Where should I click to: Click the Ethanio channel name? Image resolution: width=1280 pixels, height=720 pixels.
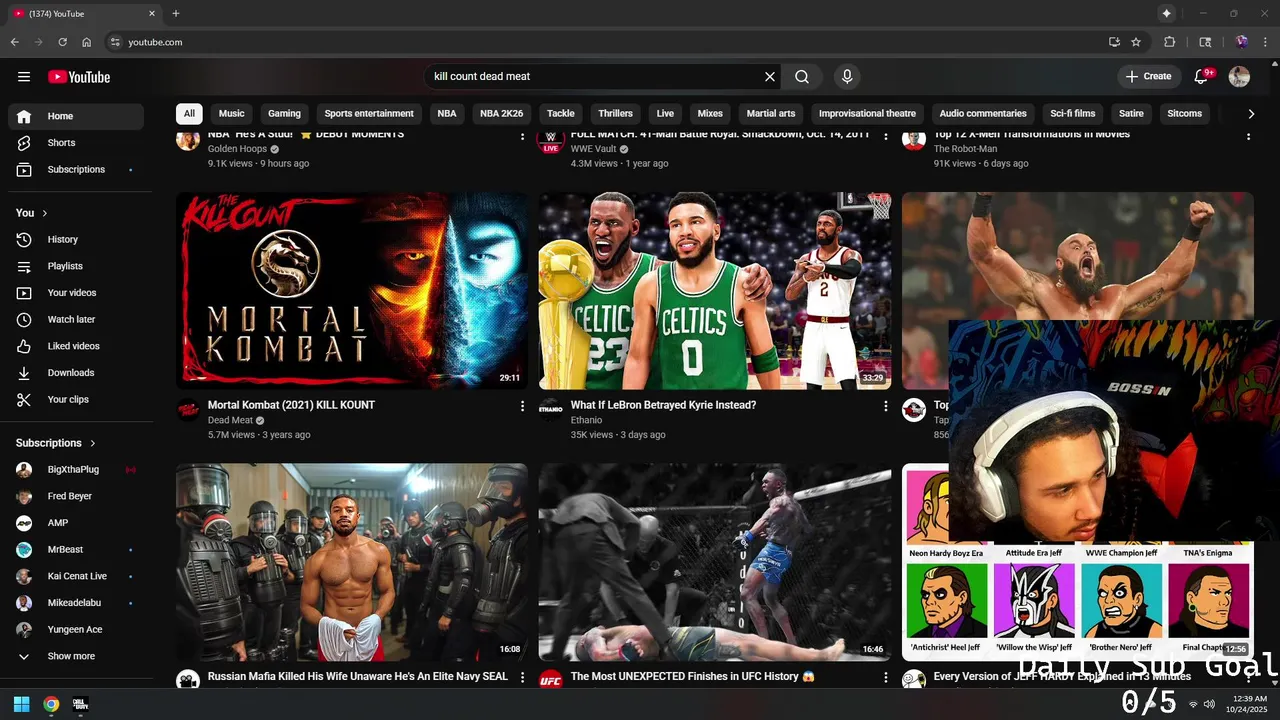pos(586,421)
